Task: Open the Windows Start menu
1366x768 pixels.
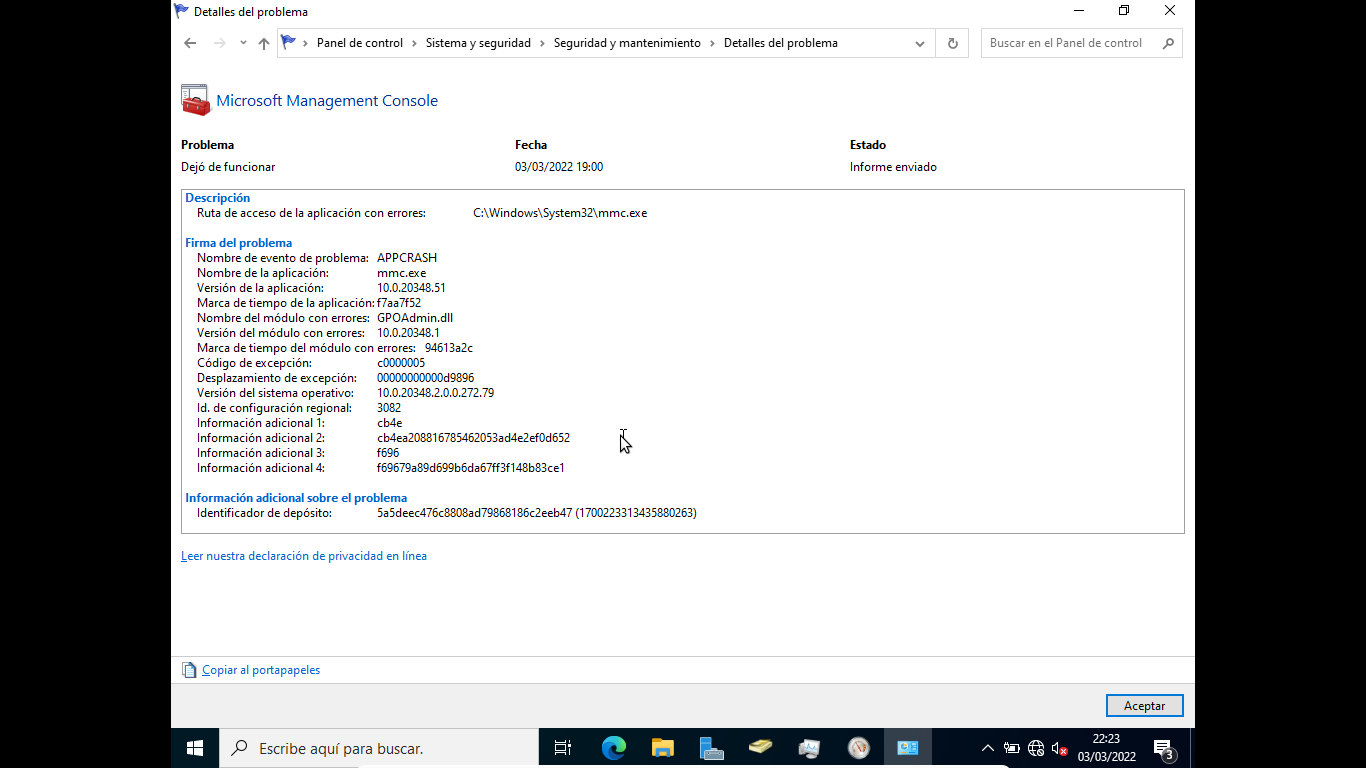Action: pyautogui.click(x=195, y=748)
